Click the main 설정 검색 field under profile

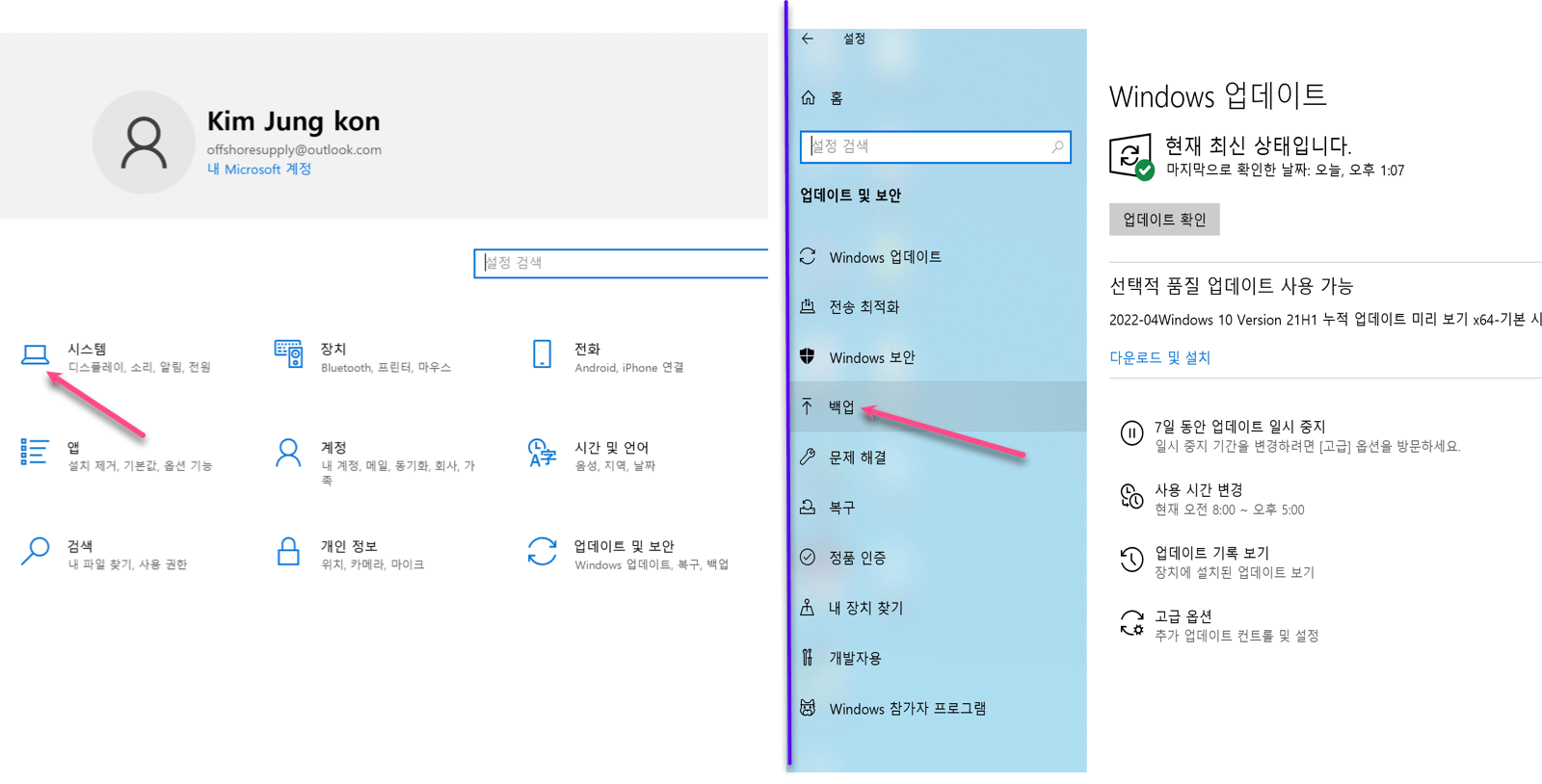621,263
